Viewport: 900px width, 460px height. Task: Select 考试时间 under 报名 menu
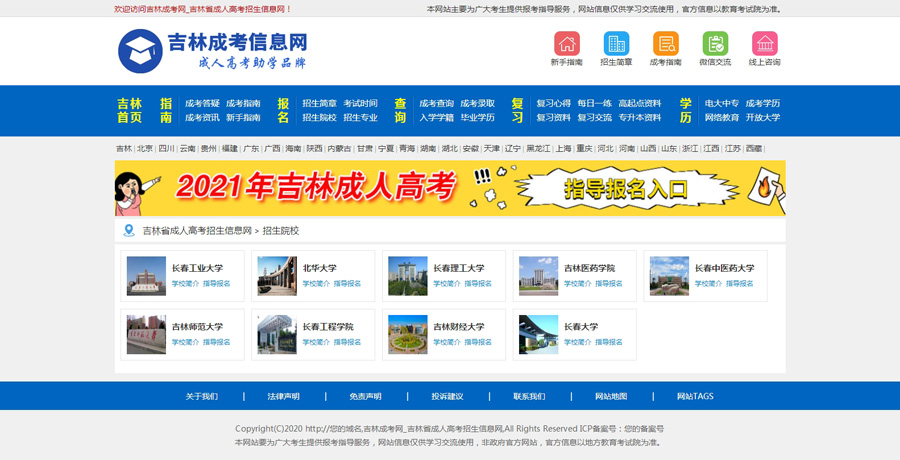pos(360,103)
